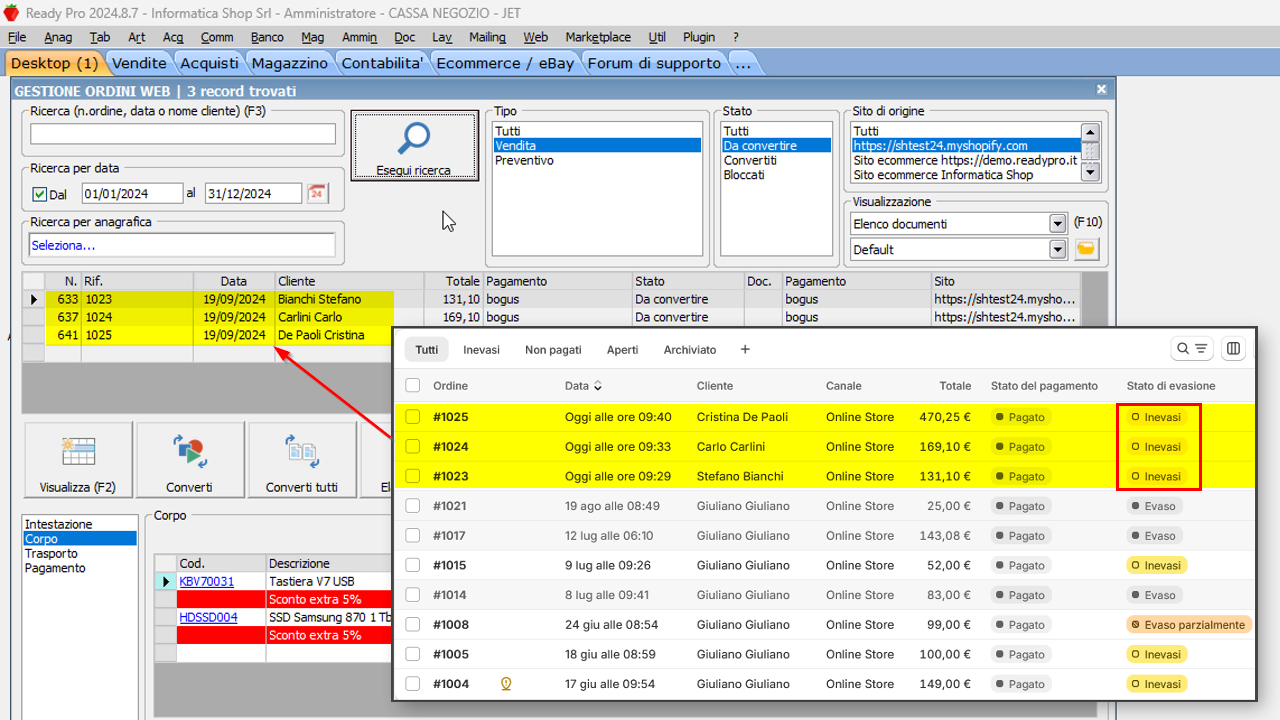Open product link KBV70031
The image size is (1280, 720).
tap(207, 581)
